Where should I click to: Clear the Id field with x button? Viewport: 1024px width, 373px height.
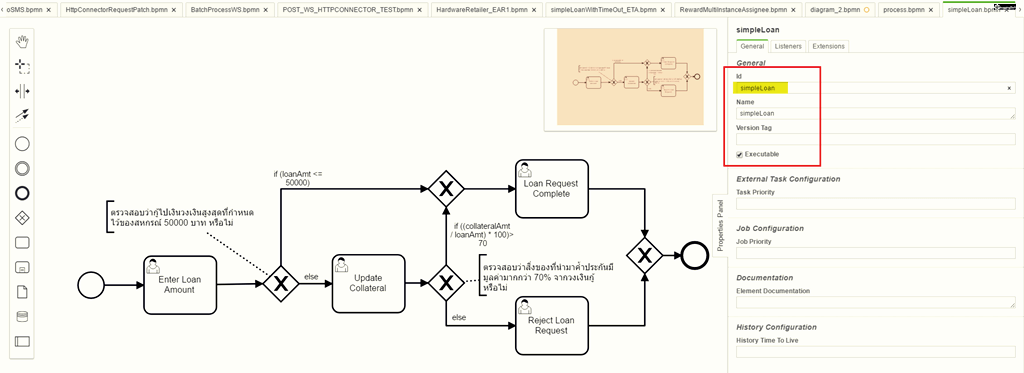coord(1009,88)
